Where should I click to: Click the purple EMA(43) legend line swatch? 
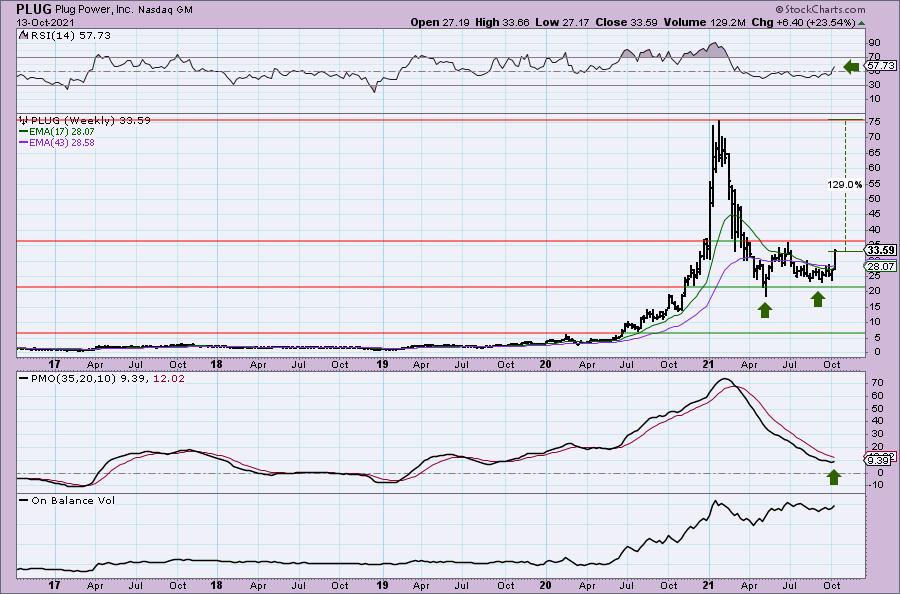[x=24, y=142]
